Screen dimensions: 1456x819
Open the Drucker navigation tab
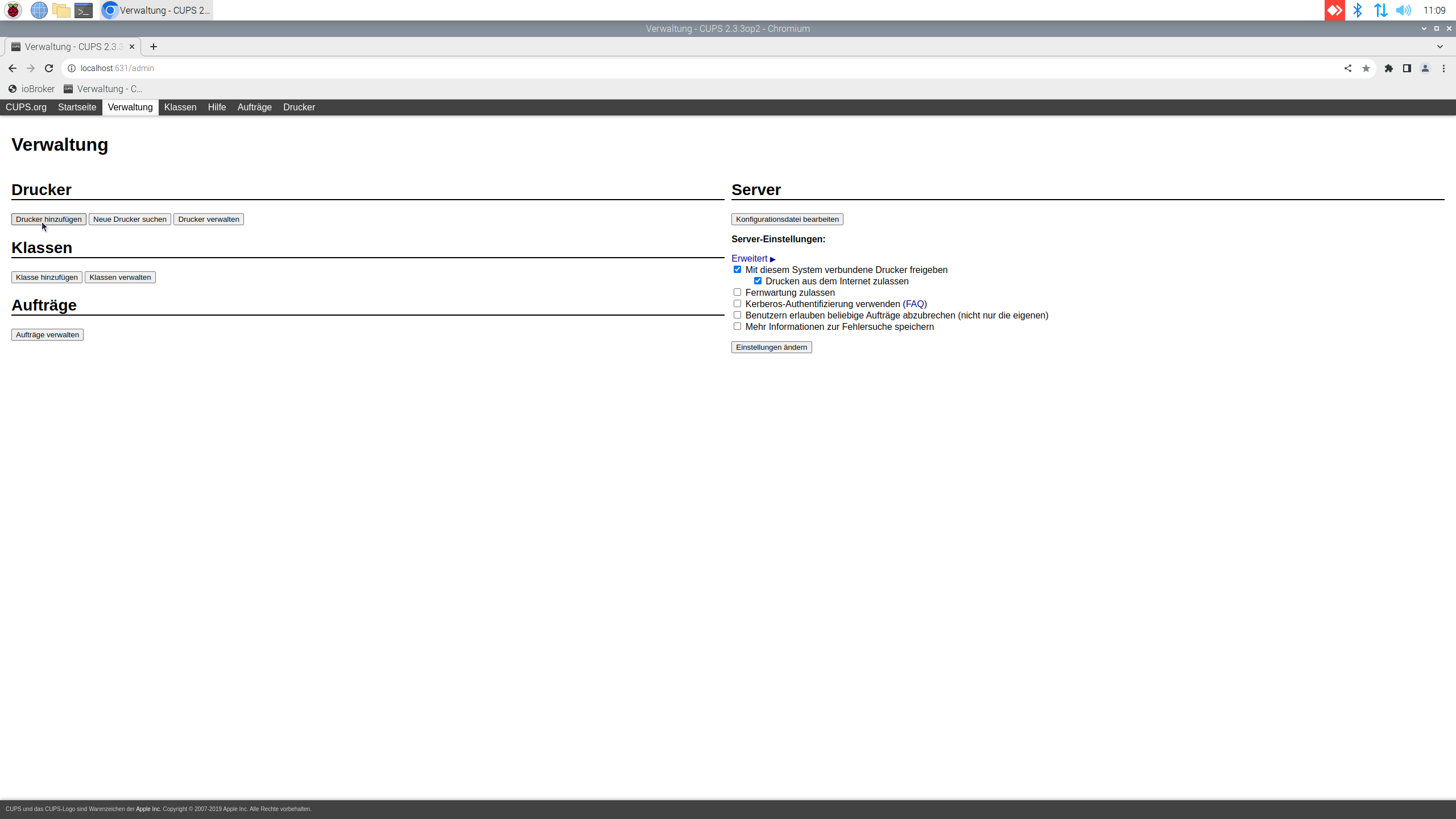point(299,107)
